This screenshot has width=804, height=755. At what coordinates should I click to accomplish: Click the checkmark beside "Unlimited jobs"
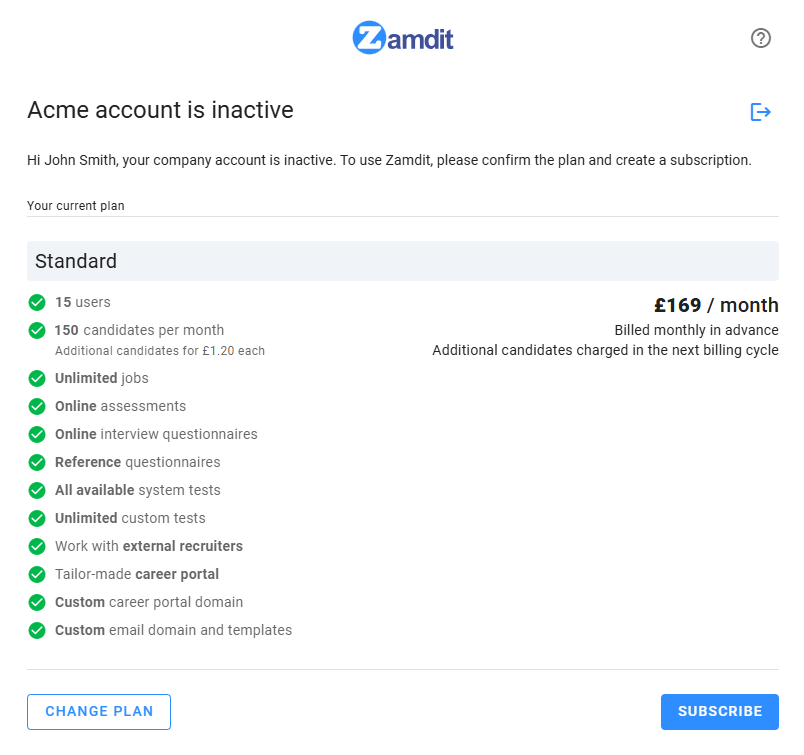coord(37,378)
